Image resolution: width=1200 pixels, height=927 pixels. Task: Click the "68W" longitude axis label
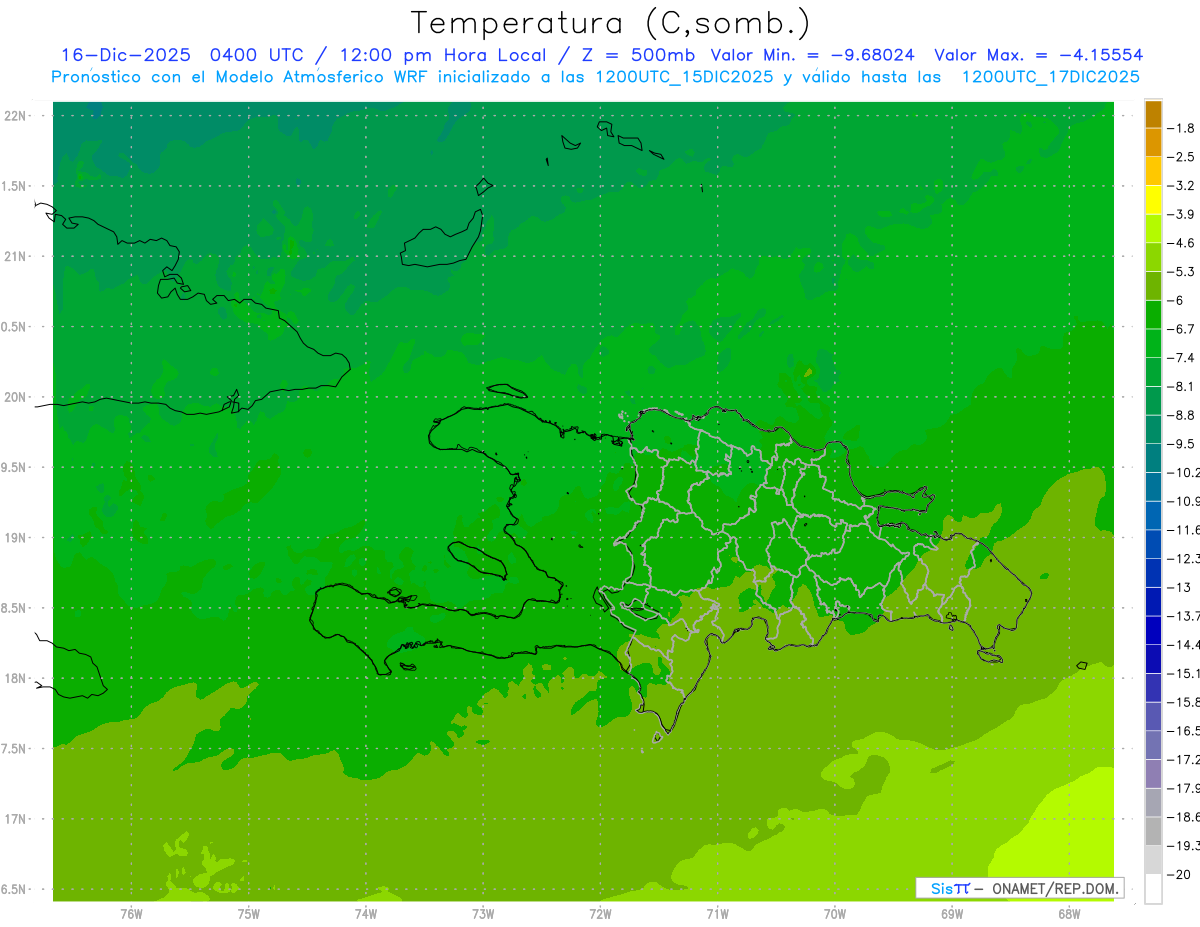click(x=1069, y=914)
